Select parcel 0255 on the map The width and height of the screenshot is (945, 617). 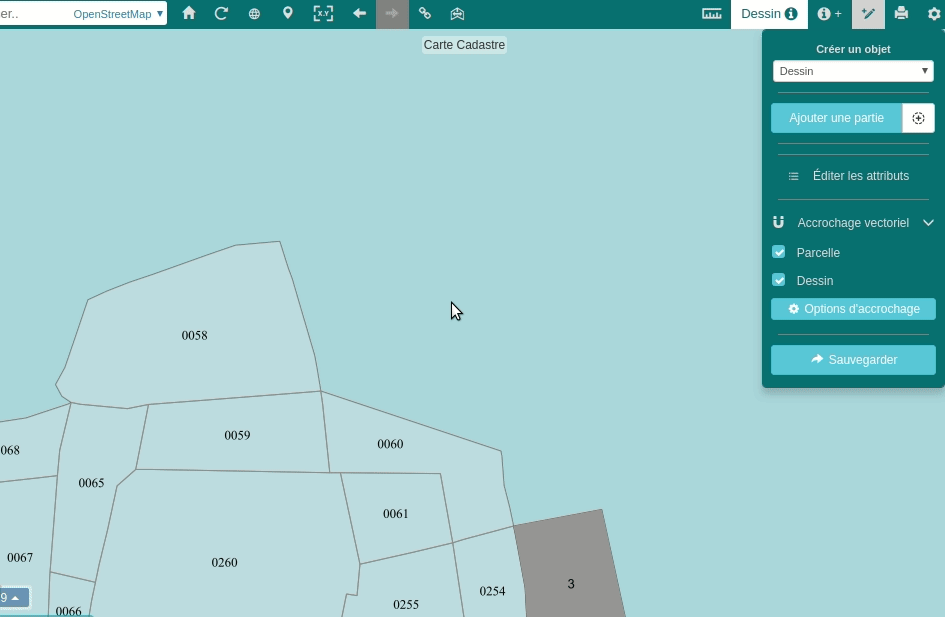click(x=406, y=604)
